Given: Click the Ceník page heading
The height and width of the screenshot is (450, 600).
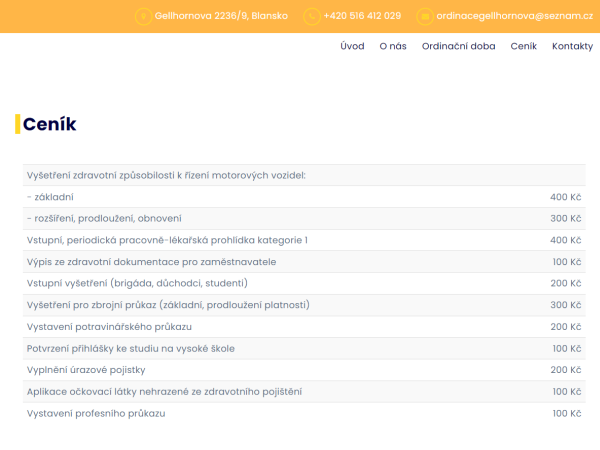Looking at the screenshot, I should tap(49, 124).
